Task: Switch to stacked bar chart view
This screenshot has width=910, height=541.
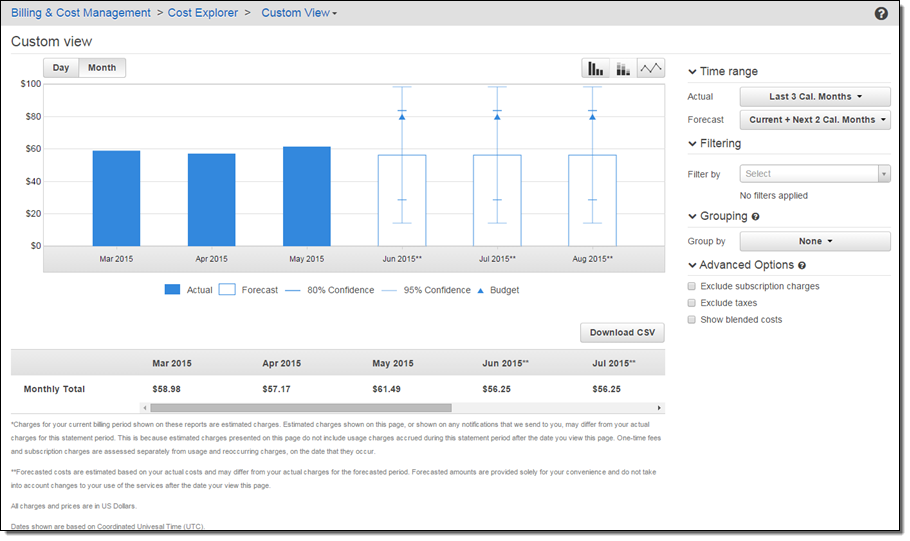Action: (623, 69)
